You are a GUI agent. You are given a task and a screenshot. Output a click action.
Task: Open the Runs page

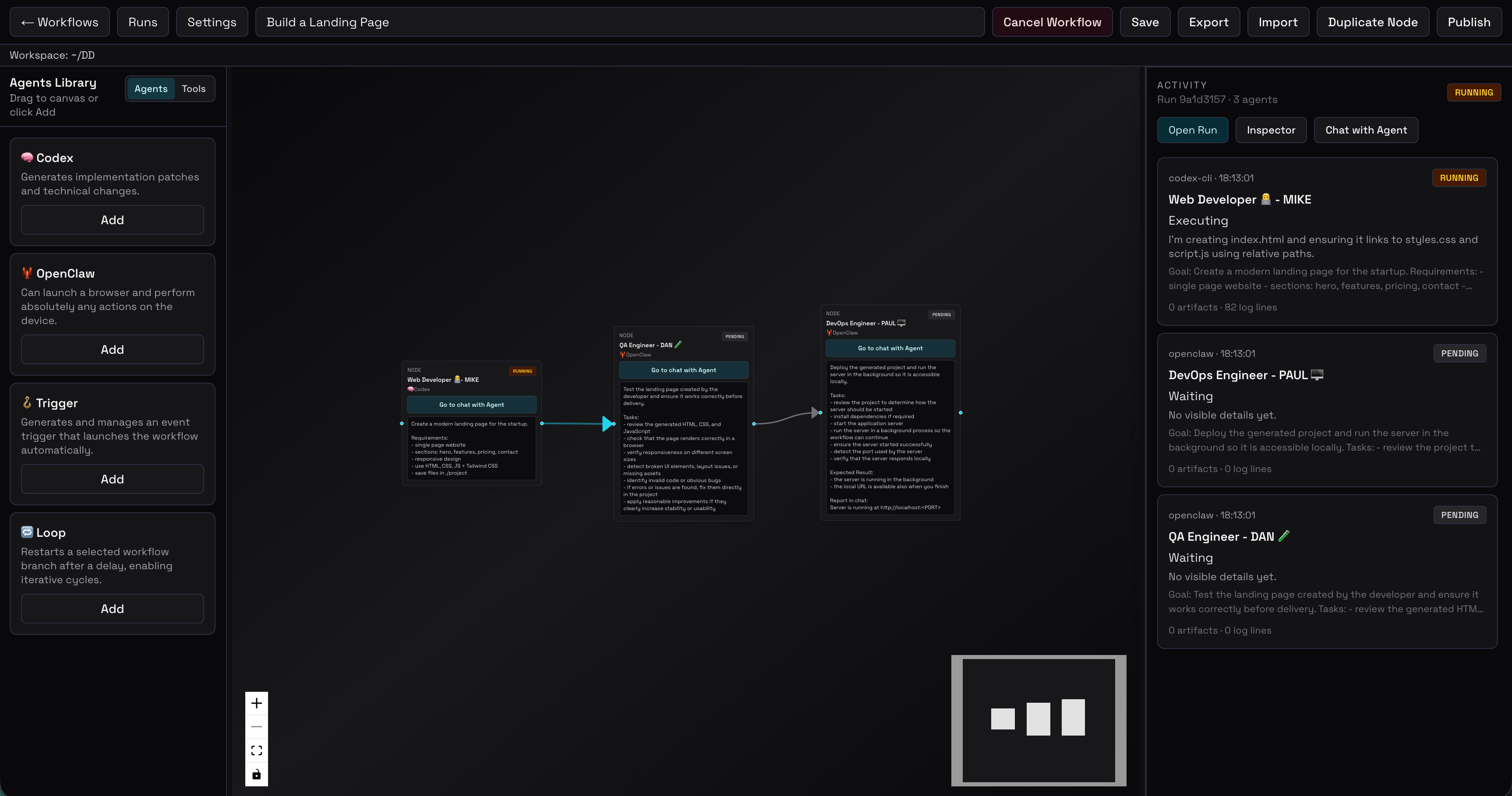143,22
